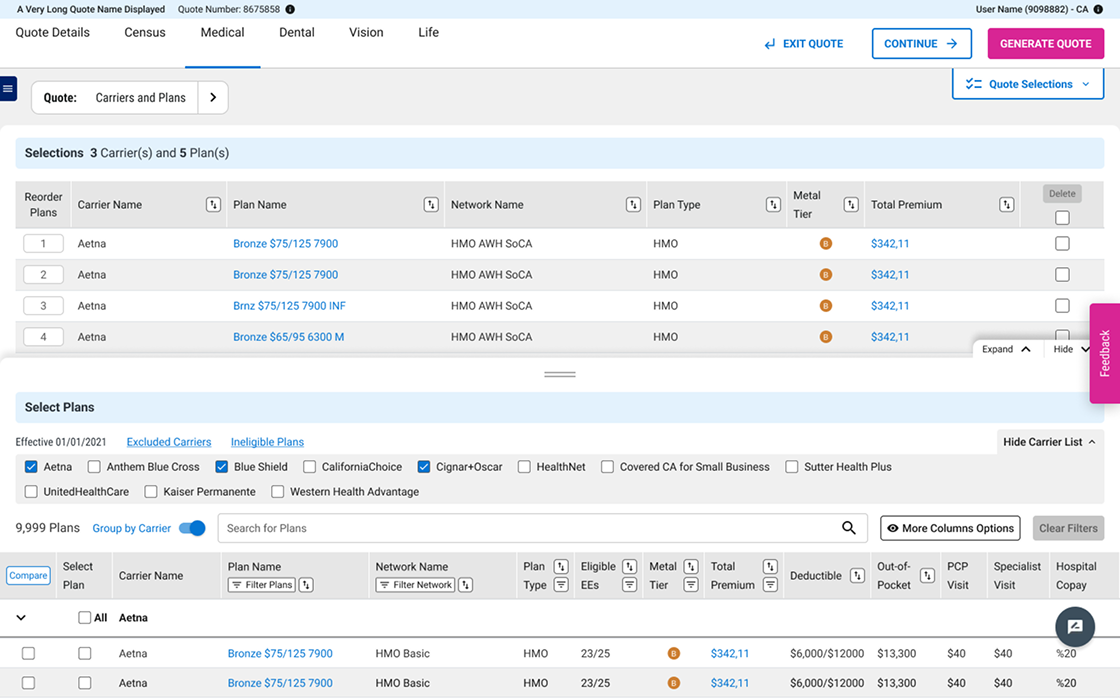1120x700 pixels.
Task: Click the Compare button
Action: (x=29, y=576)
